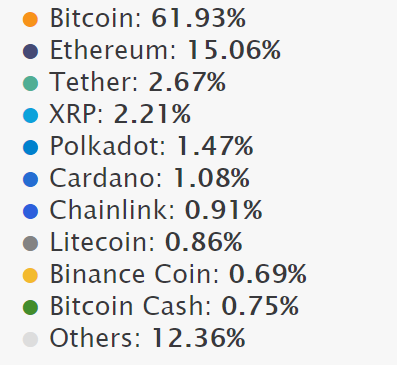Select the Others 12.36% legend text

tap(148, 338)
